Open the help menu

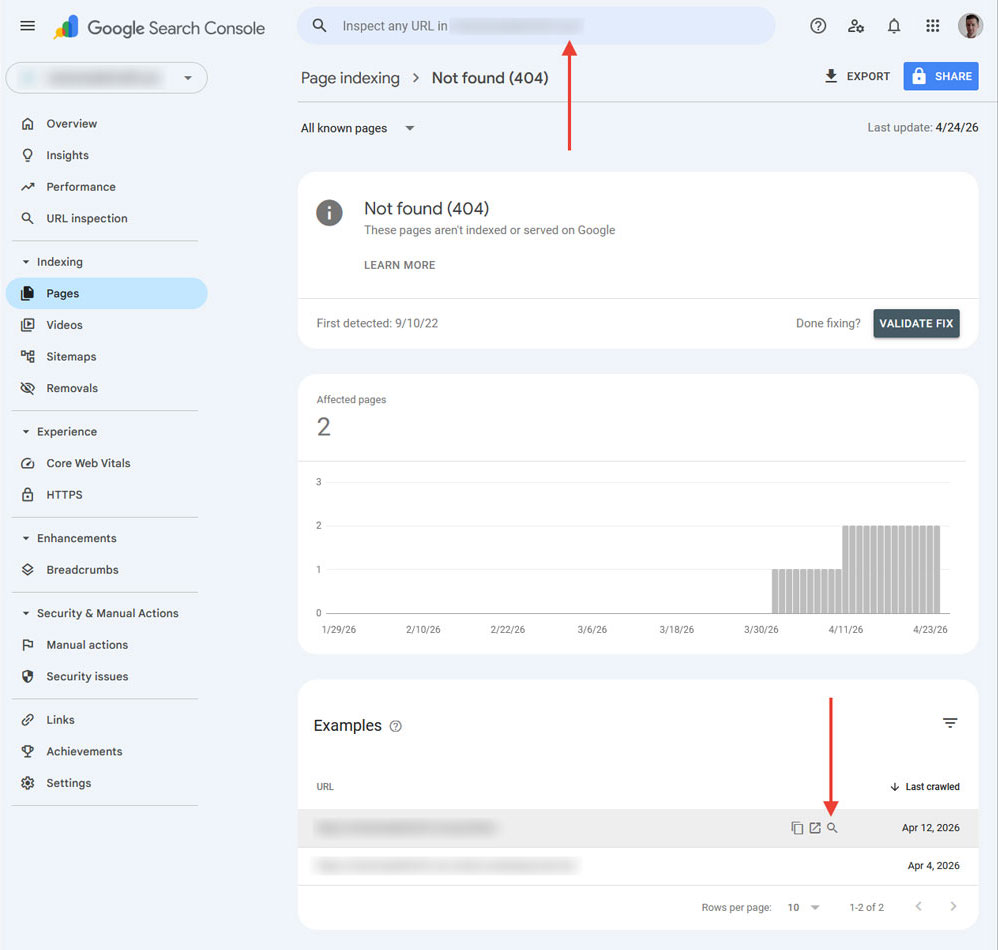[818, 26]
